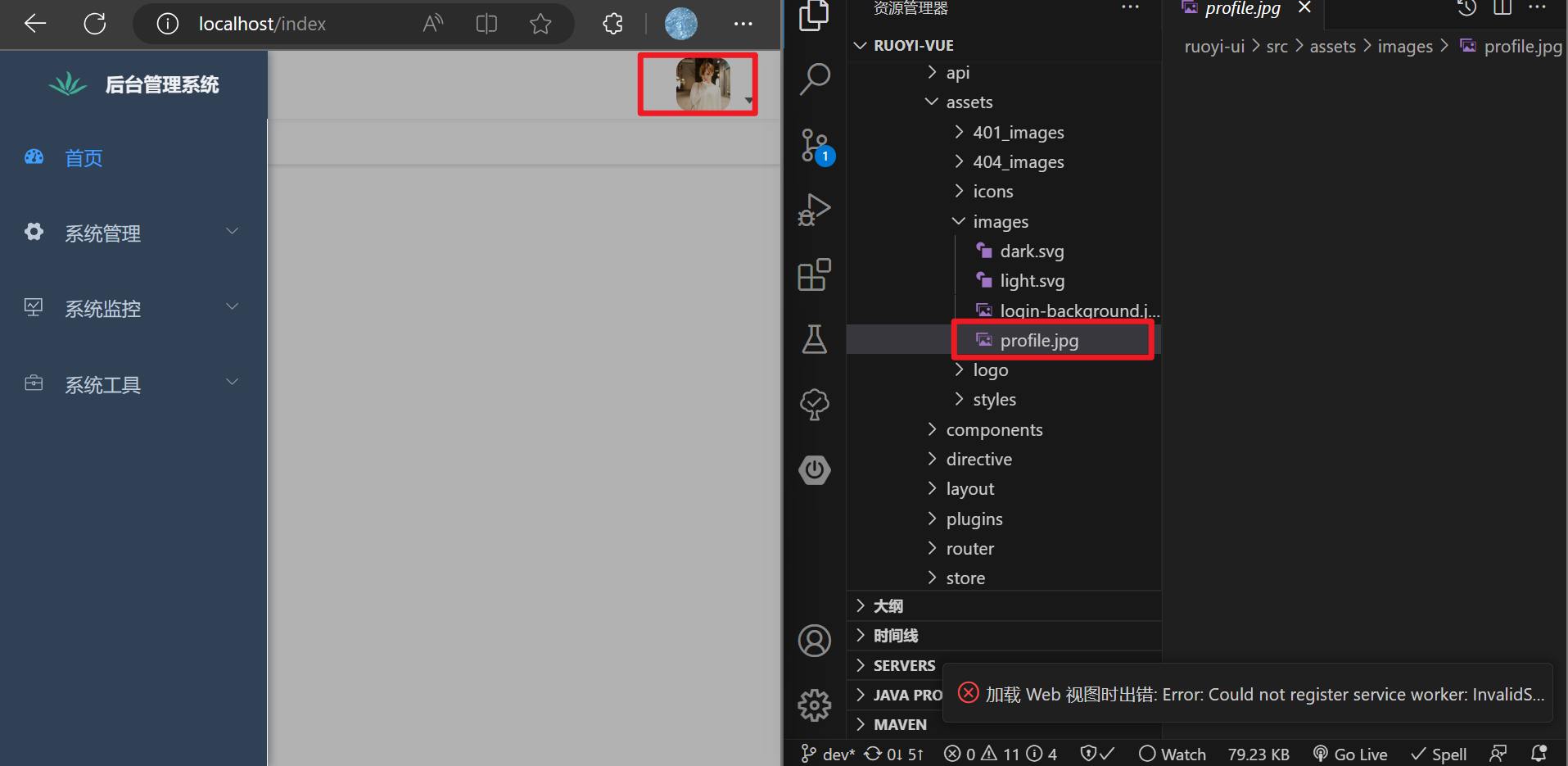Switch to the profile.jpg editor tab

1241,9
